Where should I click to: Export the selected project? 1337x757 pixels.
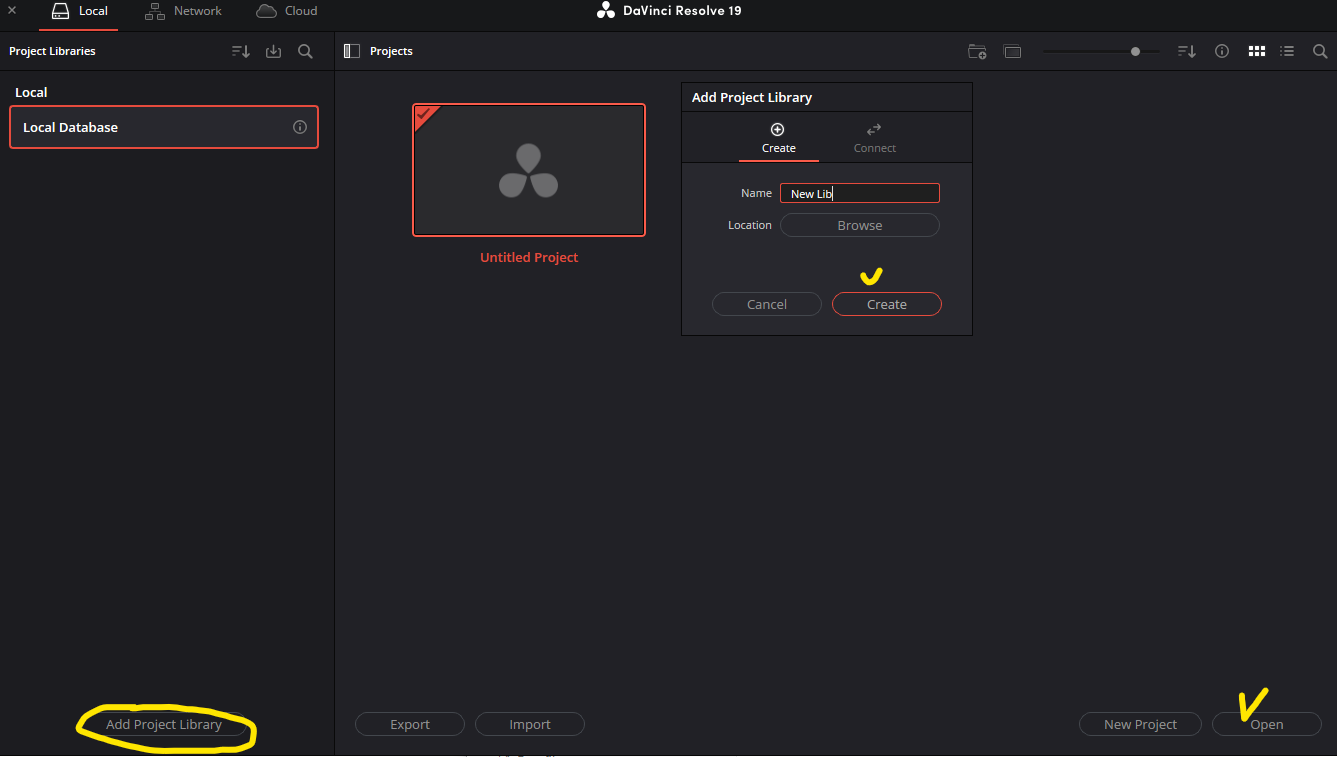click(410, 724)
